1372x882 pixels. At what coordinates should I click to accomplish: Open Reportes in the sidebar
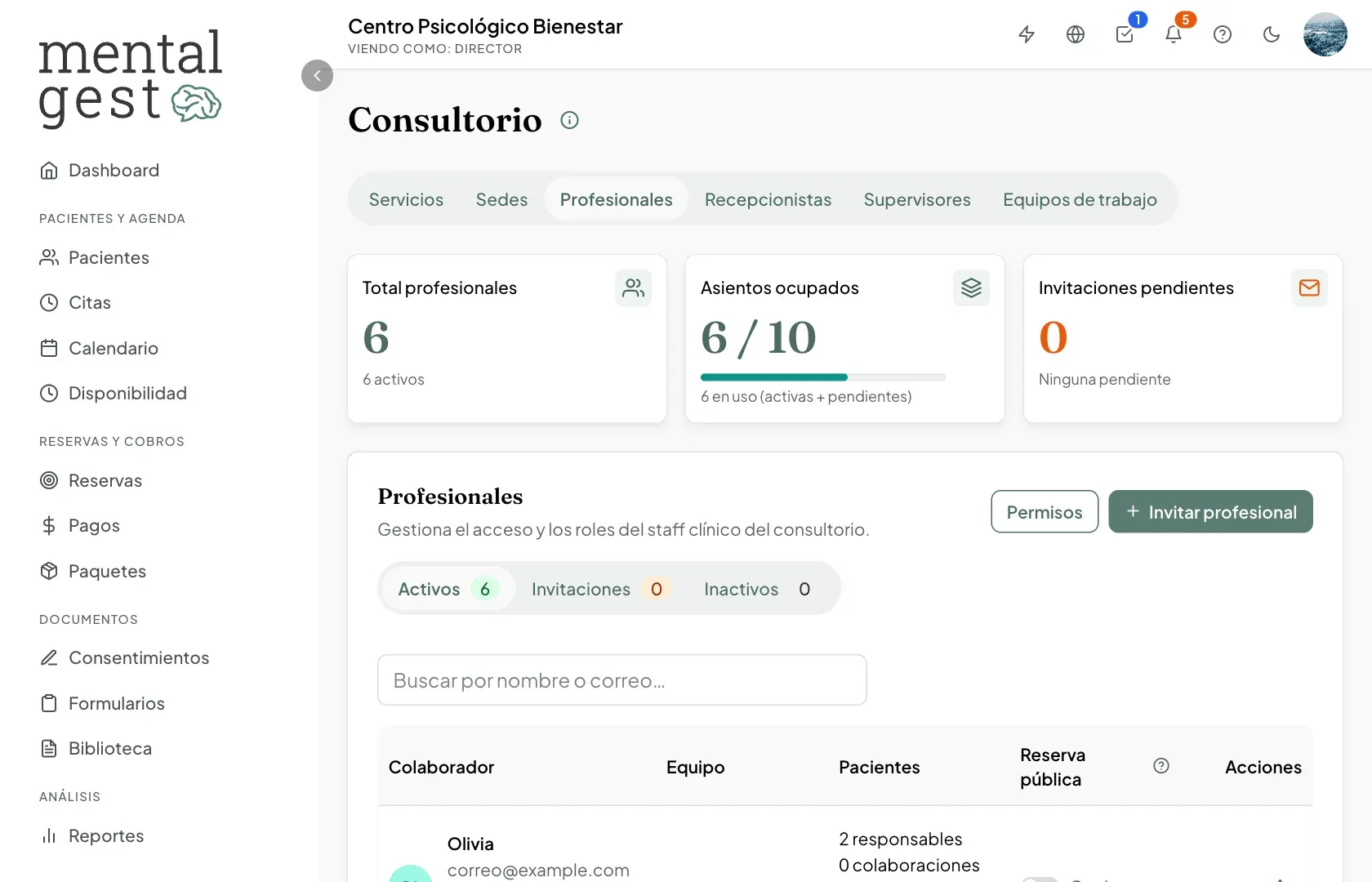click(x=91, y=835)
